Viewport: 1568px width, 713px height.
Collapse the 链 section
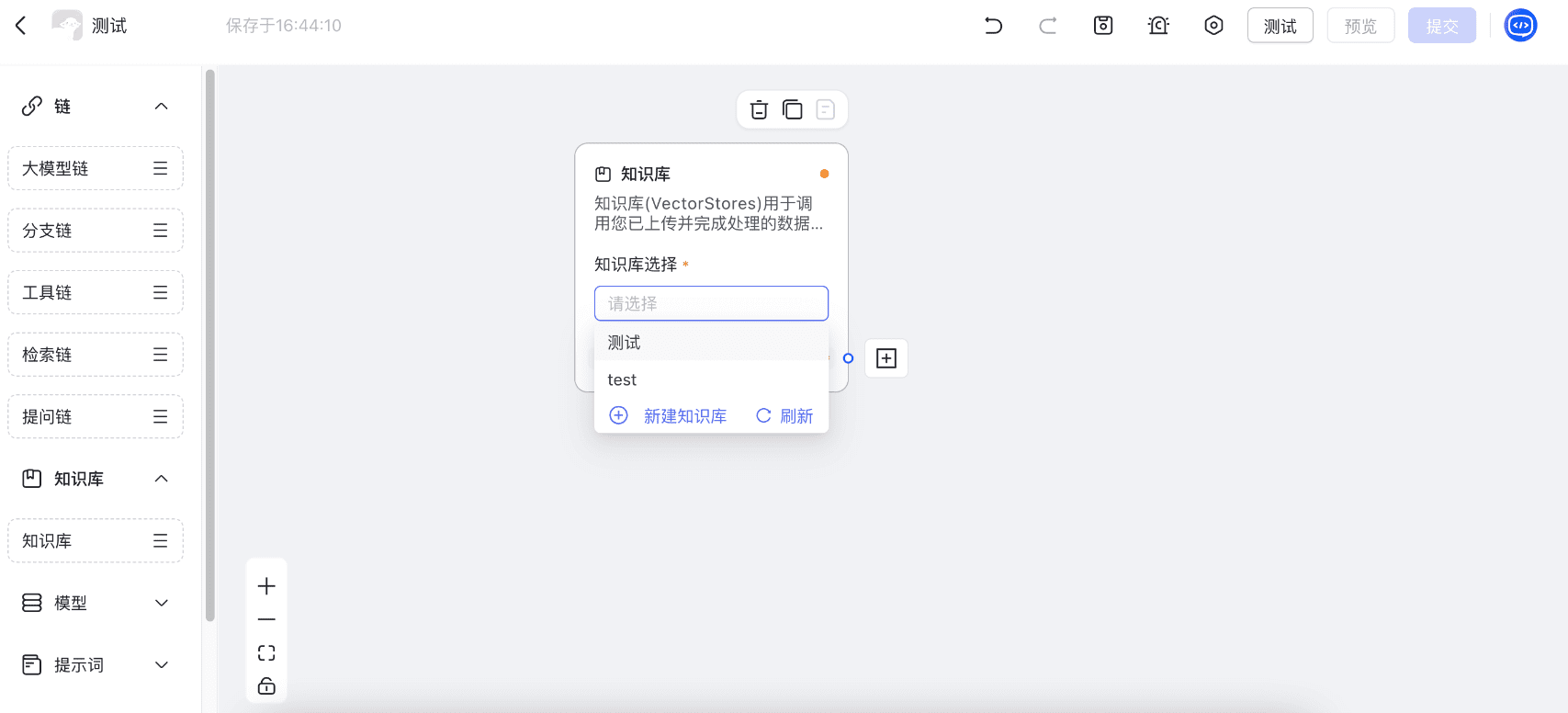tap(161, 107)
